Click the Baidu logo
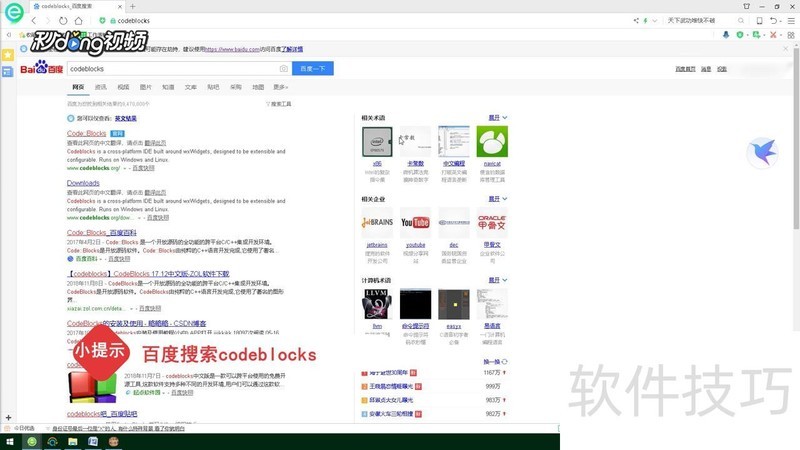 click(x=41, y=68)
